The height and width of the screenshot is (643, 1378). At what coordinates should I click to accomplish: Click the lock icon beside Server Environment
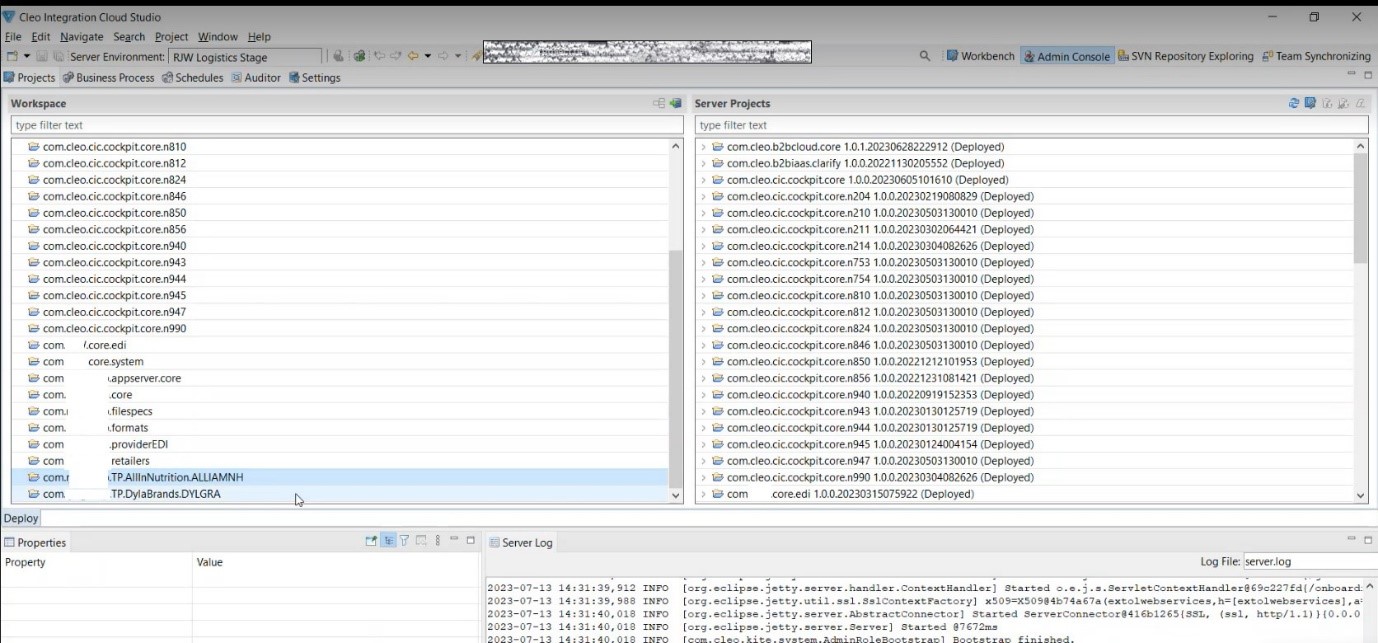[x=339, y=57]
